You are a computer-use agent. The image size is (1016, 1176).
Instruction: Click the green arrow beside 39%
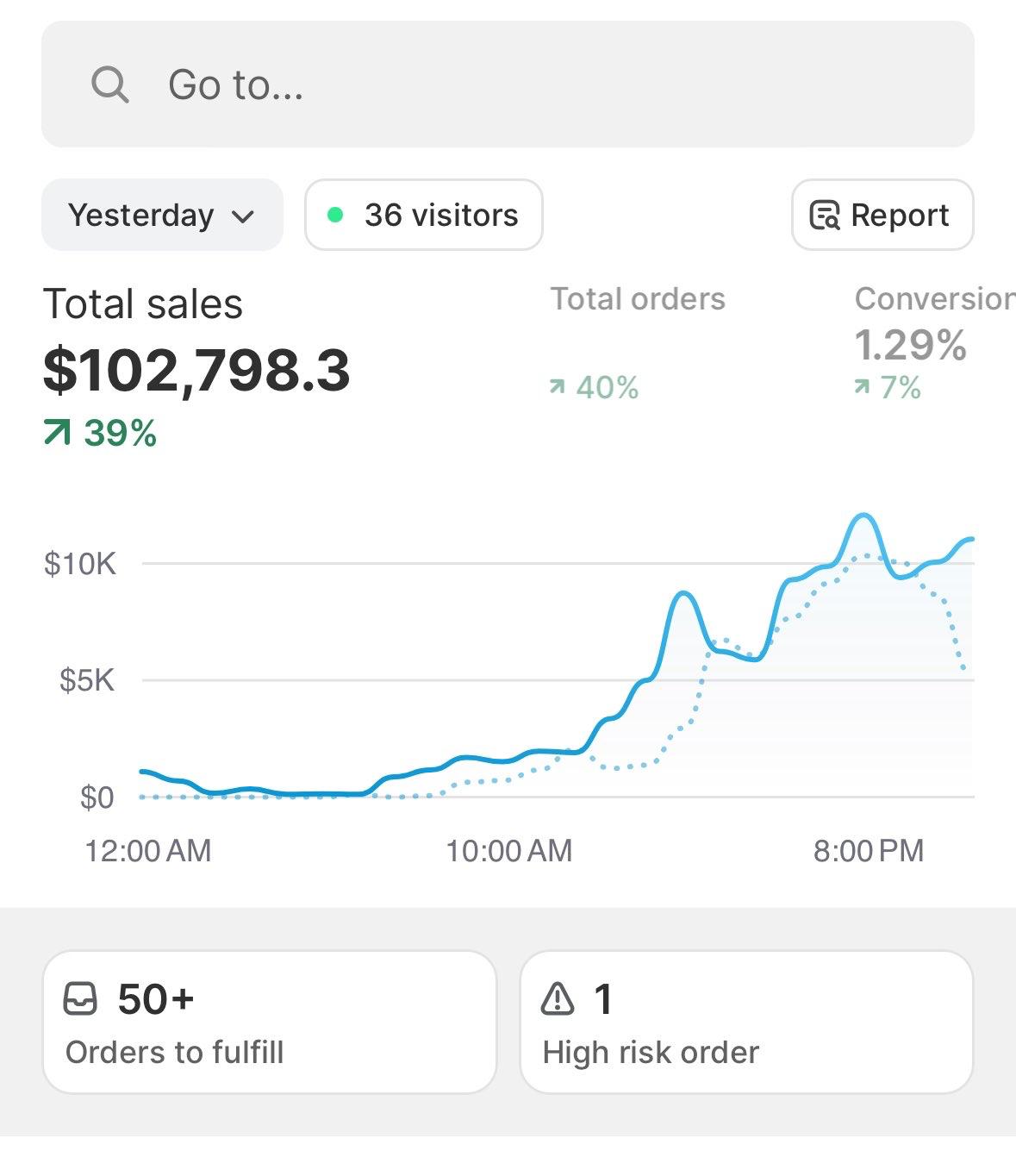pos(57,433)
